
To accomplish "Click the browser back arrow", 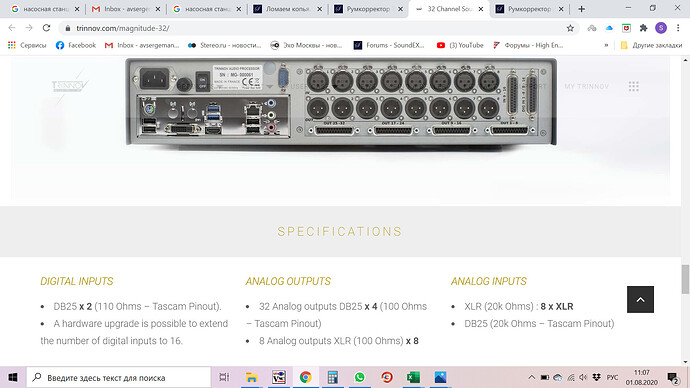I will click(x=12, y=28).
